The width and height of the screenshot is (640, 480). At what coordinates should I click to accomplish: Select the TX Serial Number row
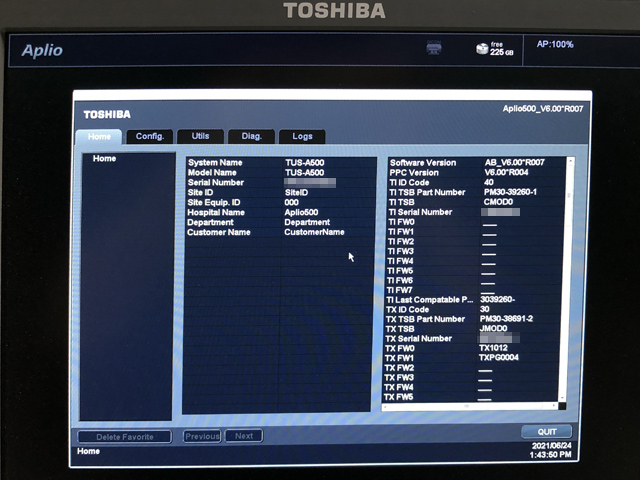(x=472, y=338)
